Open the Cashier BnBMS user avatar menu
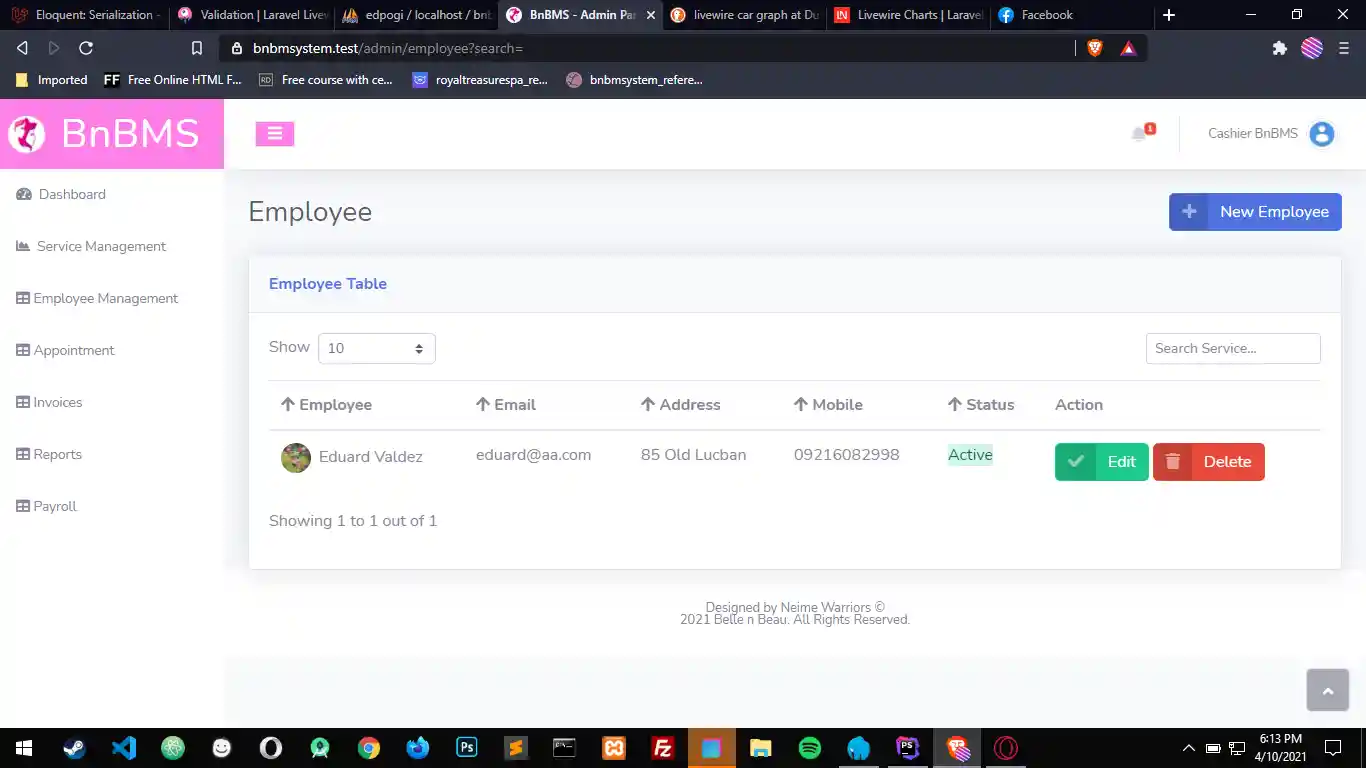The image size is (1366, 768). click(x=1322, y=134)
